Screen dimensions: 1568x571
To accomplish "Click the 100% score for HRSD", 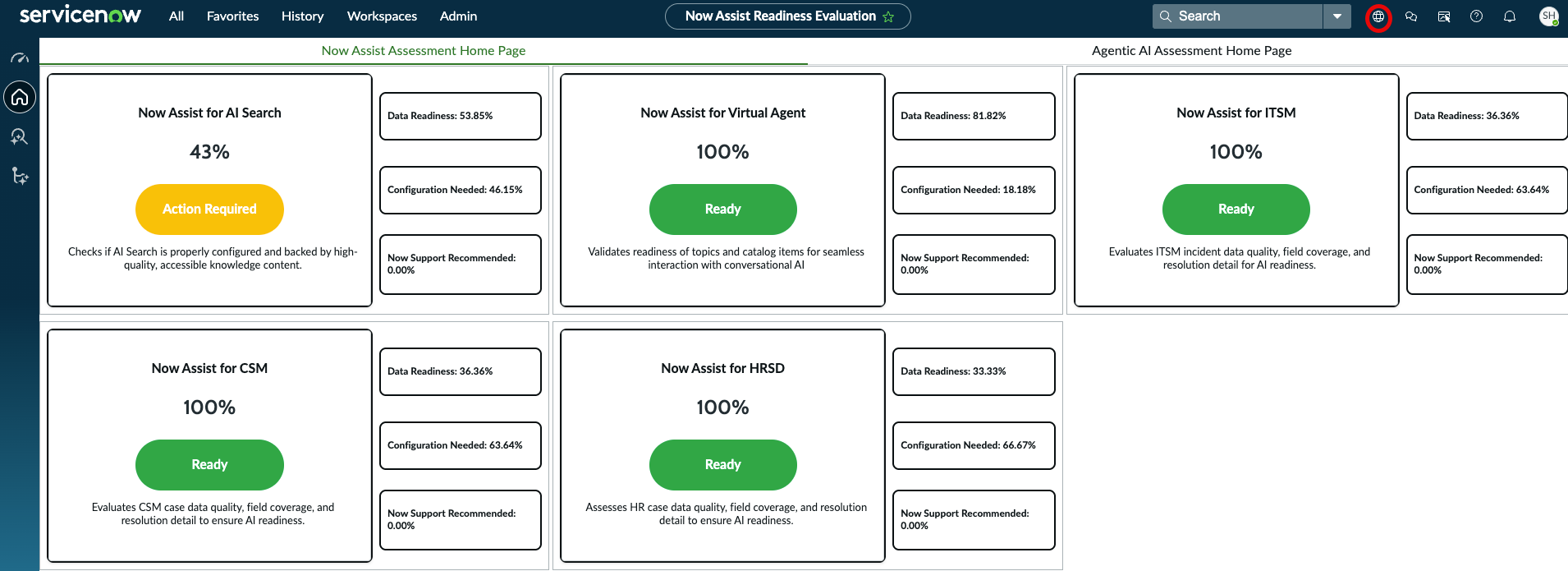I will coord(722,408).
